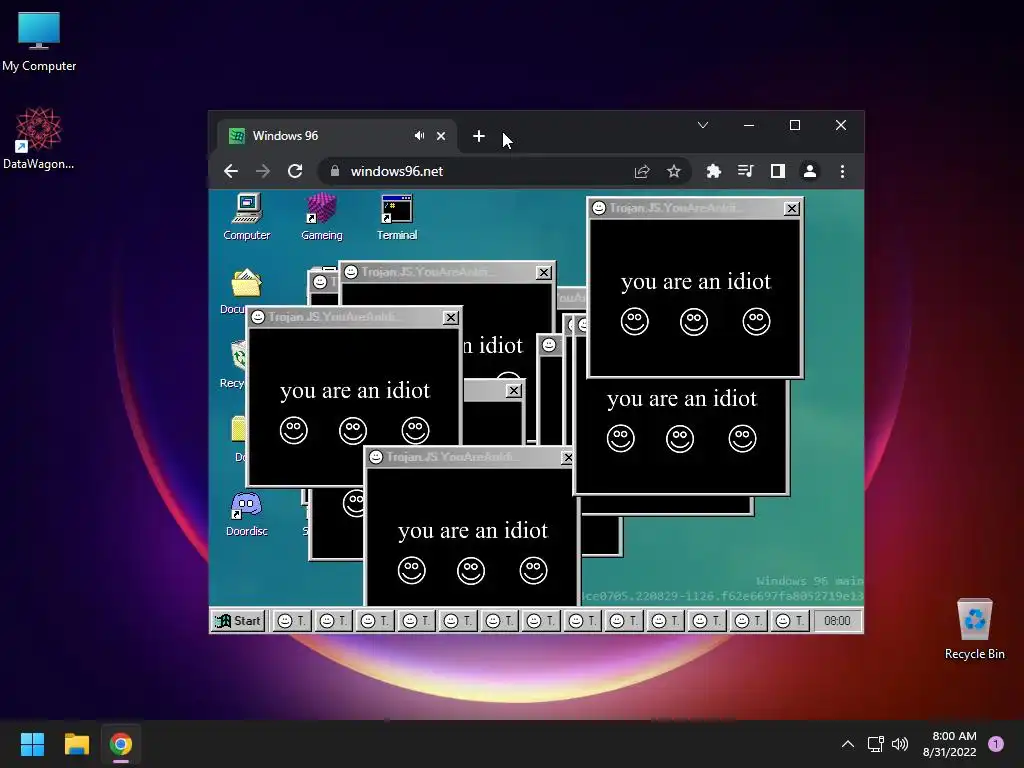Open the network status tray icon
Image resolution: width=1024 pixels, height=768 pixels.
[875, 744]
